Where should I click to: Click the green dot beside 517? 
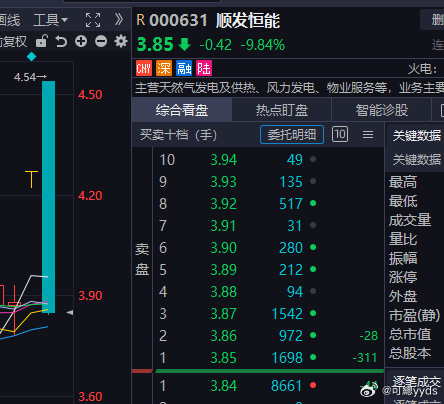pos(313,203)
